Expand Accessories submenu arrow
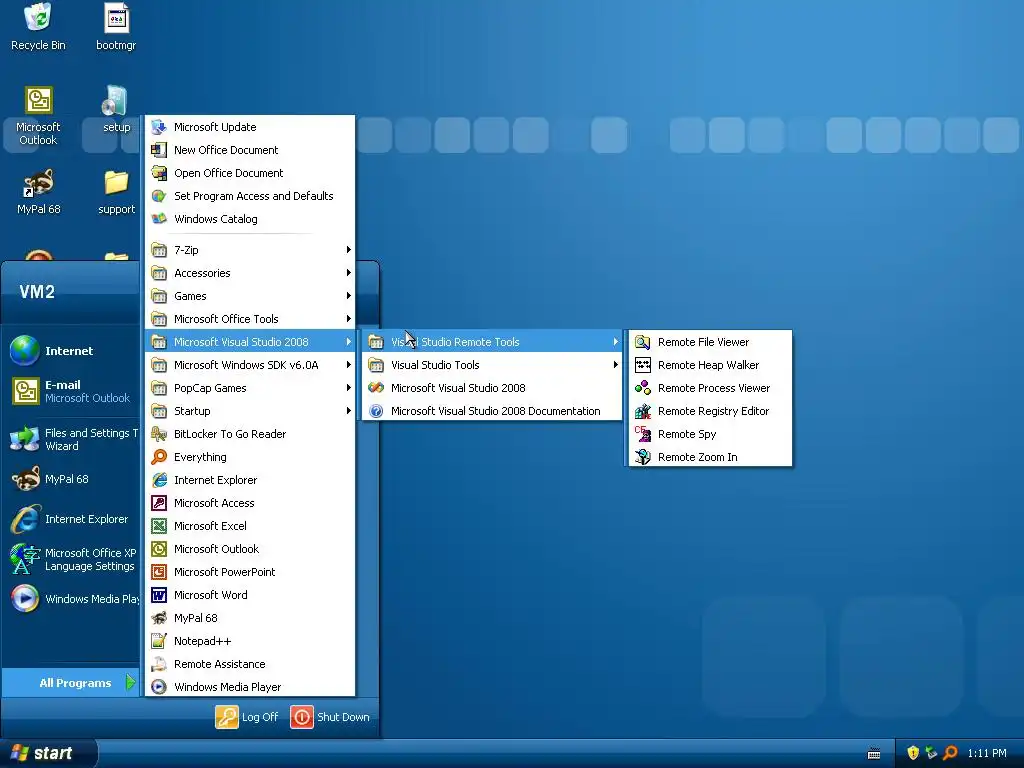This screenshot has height=768, width=1024. 349,273
